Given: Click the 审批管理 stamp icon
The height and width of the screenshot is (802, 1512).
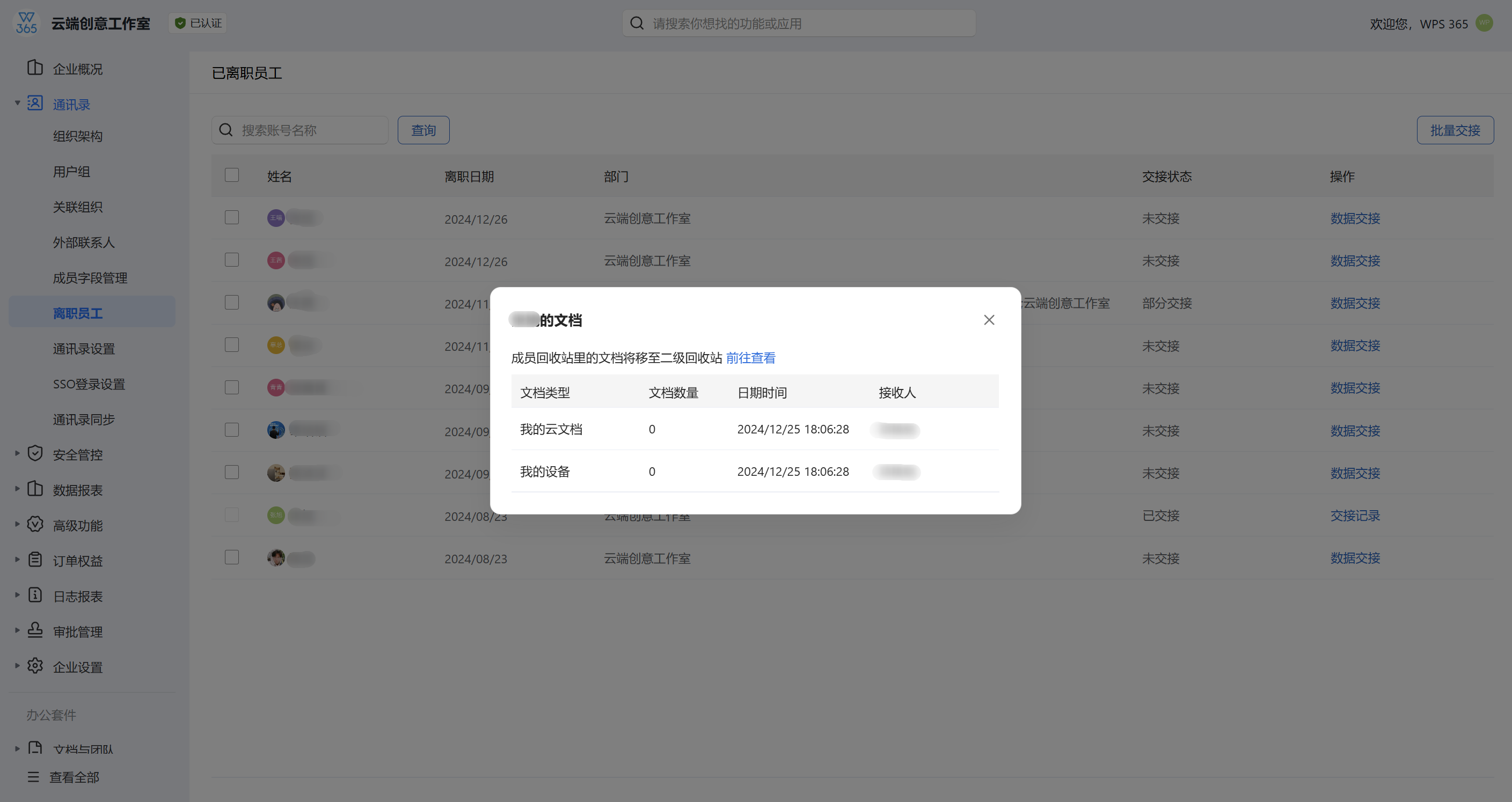Looking at the screenshot, I should pos(35,631).
